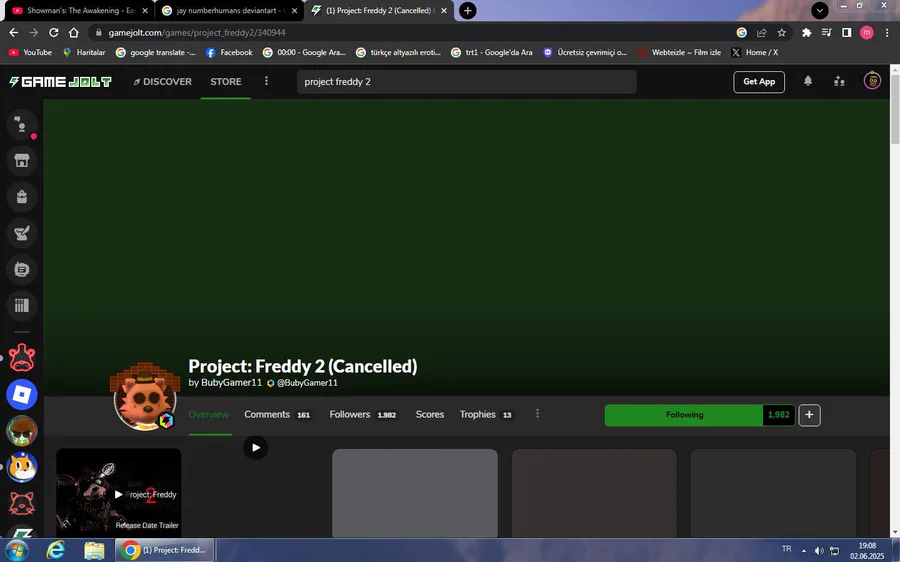Viewport: 900px width, 562px height.
Task: Open the YouTube bookmark
Action: 30,52
